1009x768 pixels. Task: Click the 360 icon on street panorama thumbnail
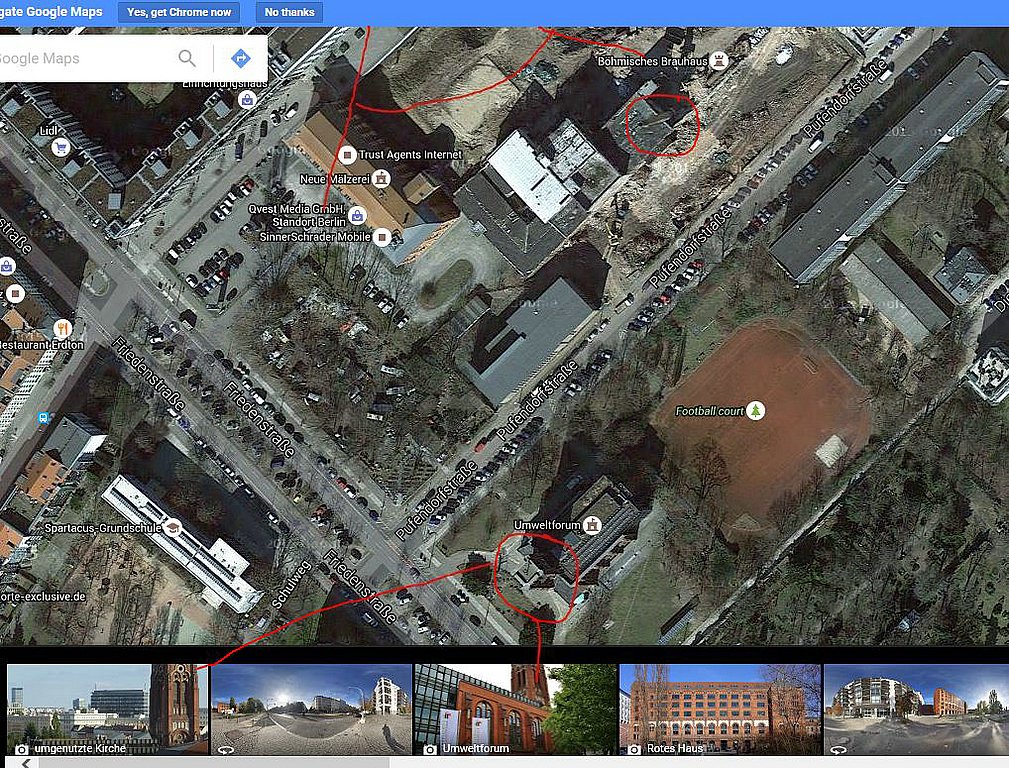pos(225,749)
